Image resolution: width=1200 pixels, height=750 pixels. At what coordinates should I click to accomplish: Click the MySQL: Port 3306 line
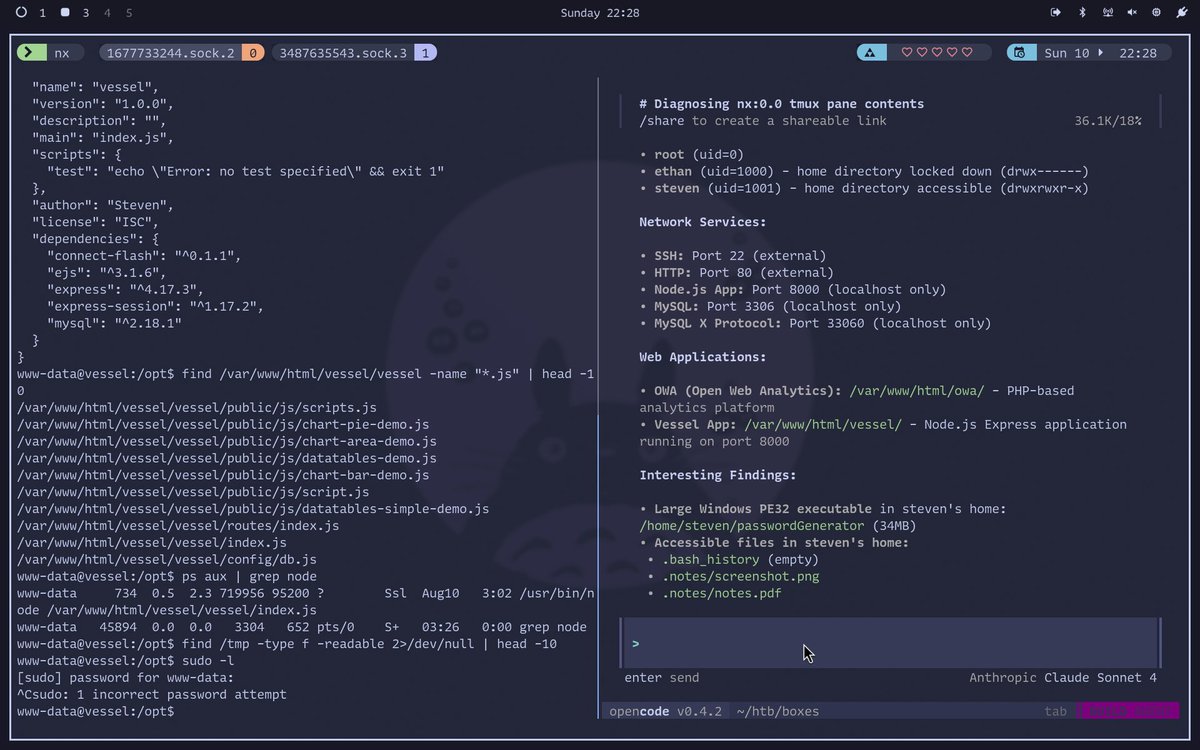pyautogui.click(x=770, y=307)
